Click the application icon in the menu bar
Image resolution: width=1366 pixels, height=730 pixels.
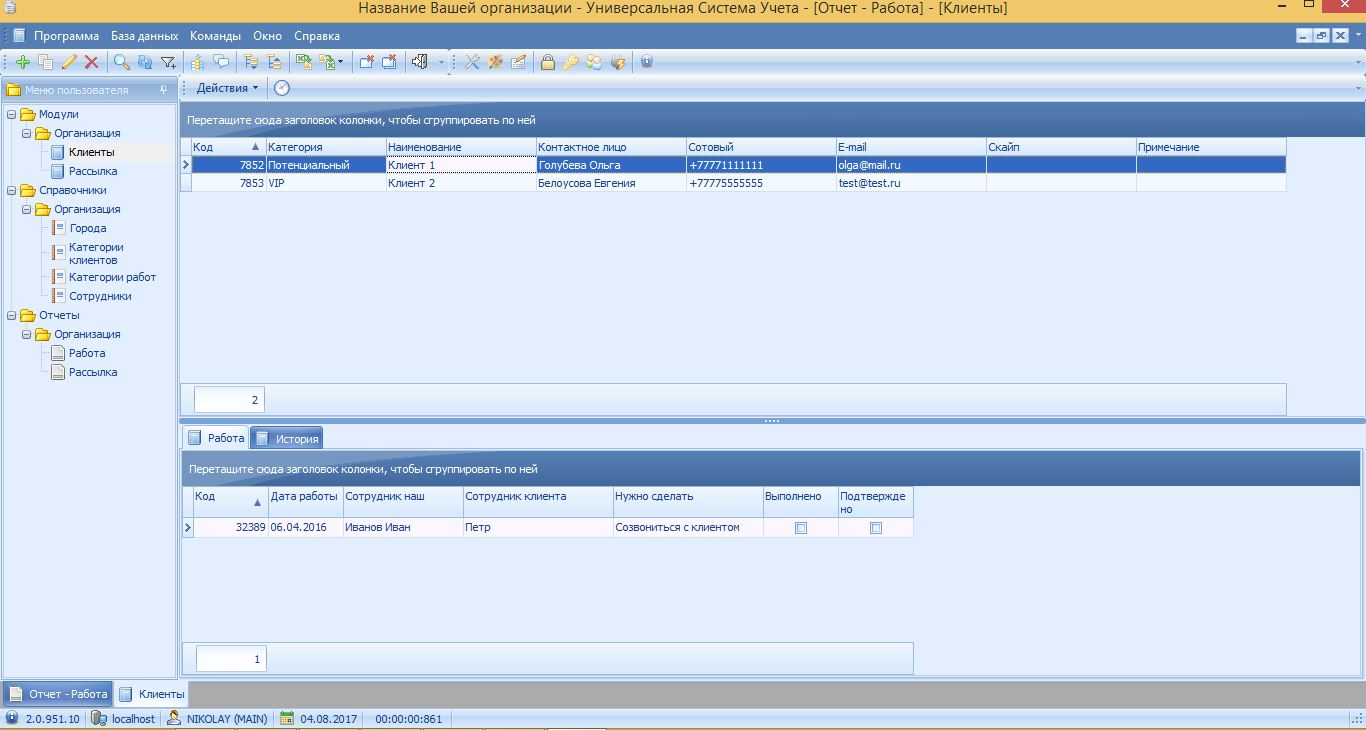pos(18,35)
